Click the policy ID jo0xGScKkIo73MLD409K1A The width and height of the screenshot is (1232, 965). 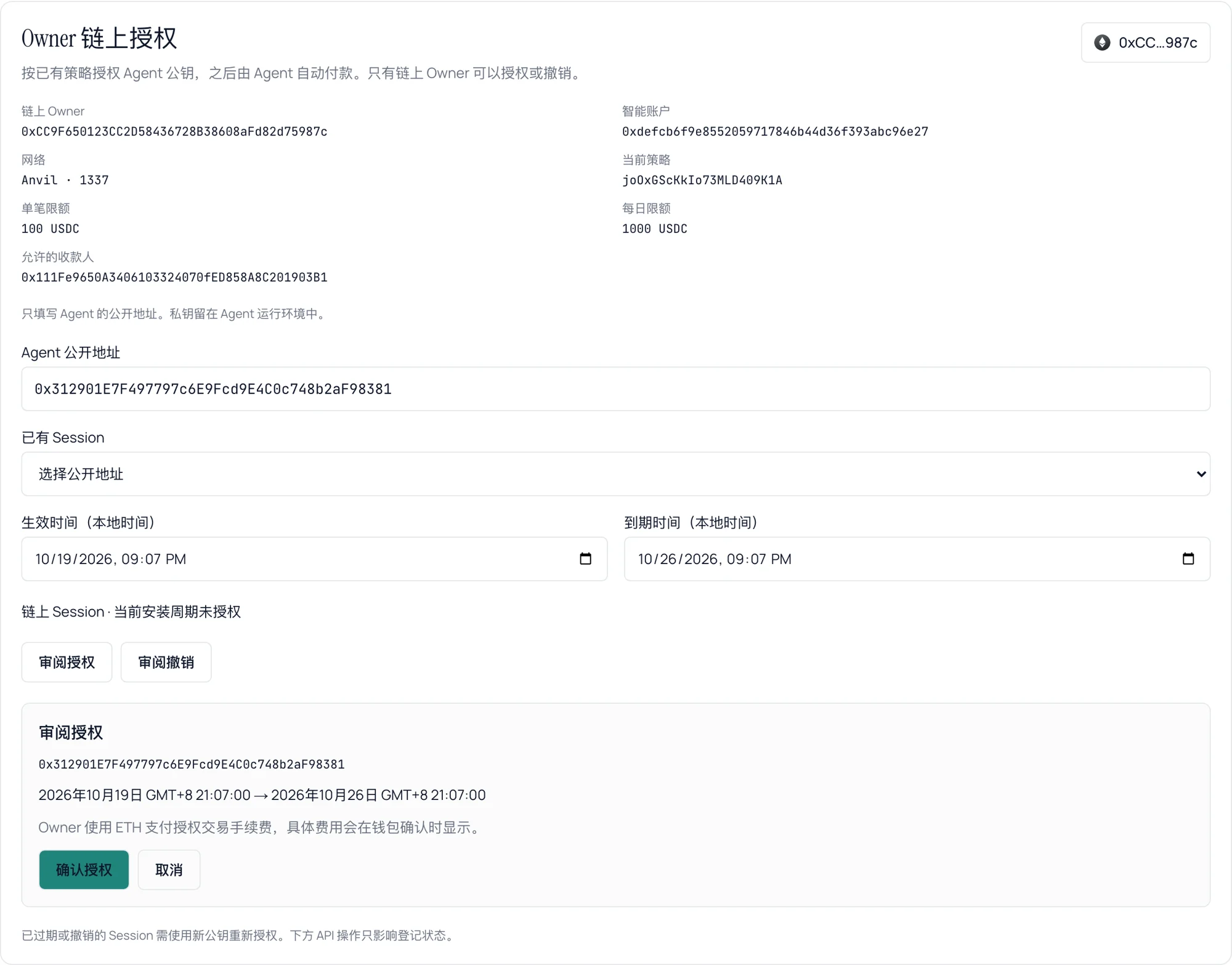(702, 180)
